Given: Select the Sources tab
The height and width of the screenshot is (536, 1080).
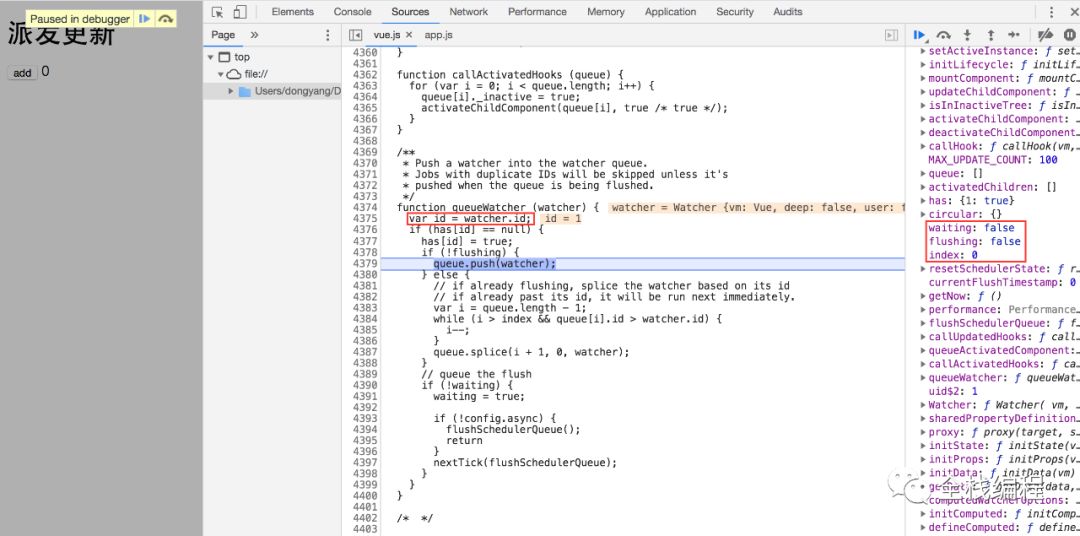Looking at the screenshot, I should 410,12.
